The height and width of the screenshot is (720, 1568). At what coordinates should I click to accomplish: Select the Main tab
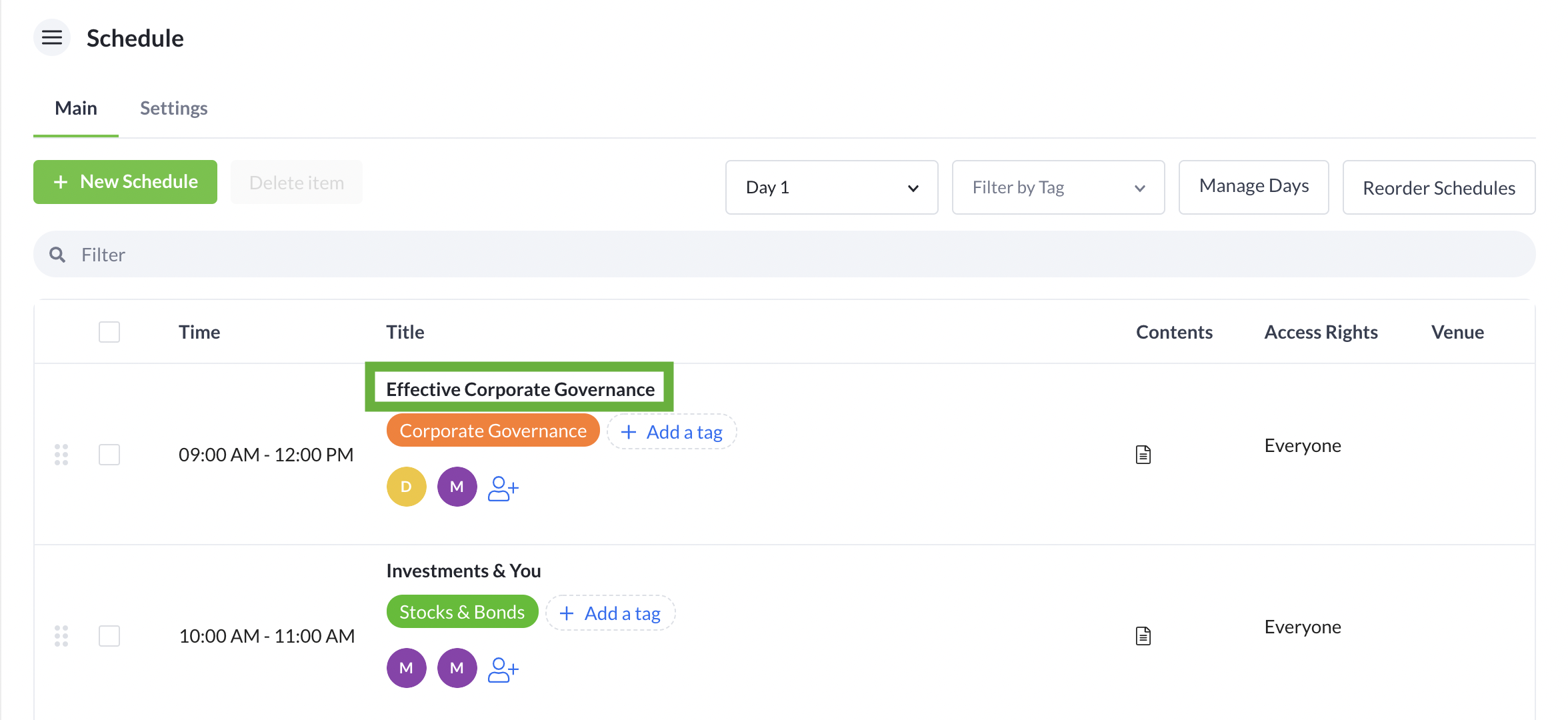click(76, 108)
